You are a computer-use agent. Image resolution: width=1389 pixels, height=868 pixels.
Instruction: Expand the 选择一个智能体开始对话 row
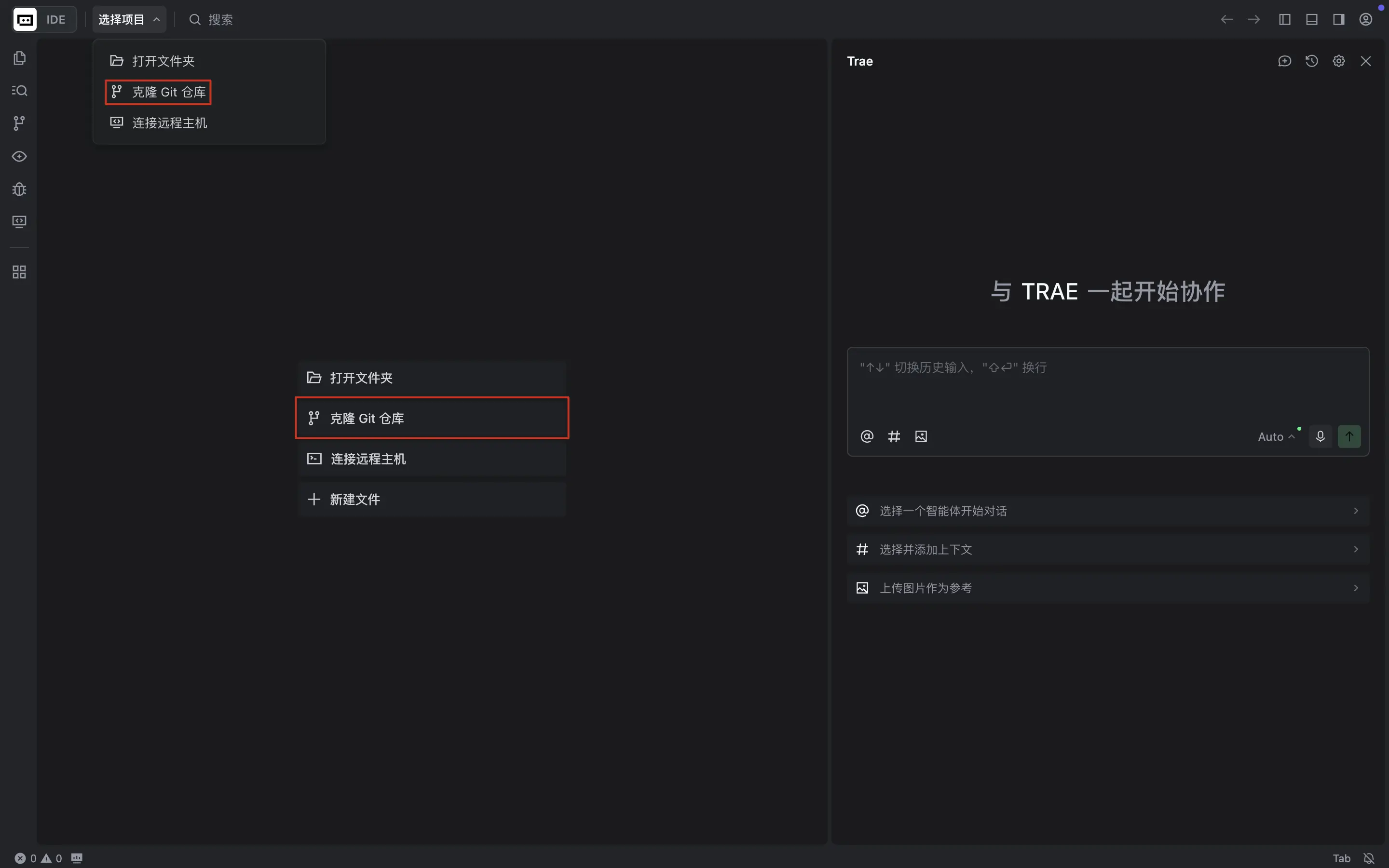1106,510
